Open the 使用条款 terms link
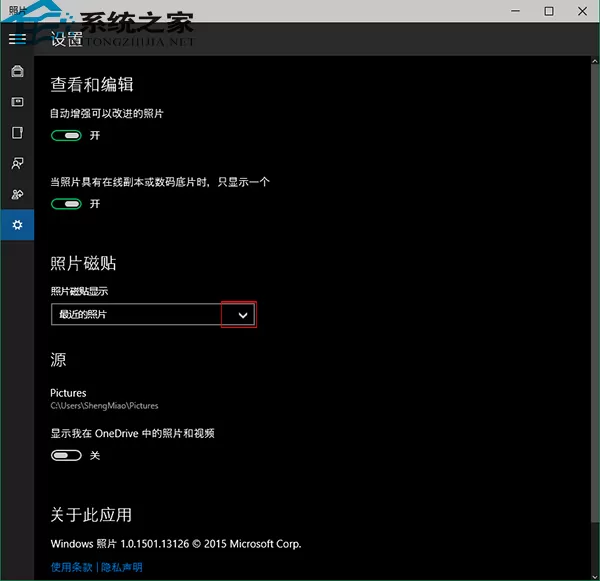 [x=72, y=567]
